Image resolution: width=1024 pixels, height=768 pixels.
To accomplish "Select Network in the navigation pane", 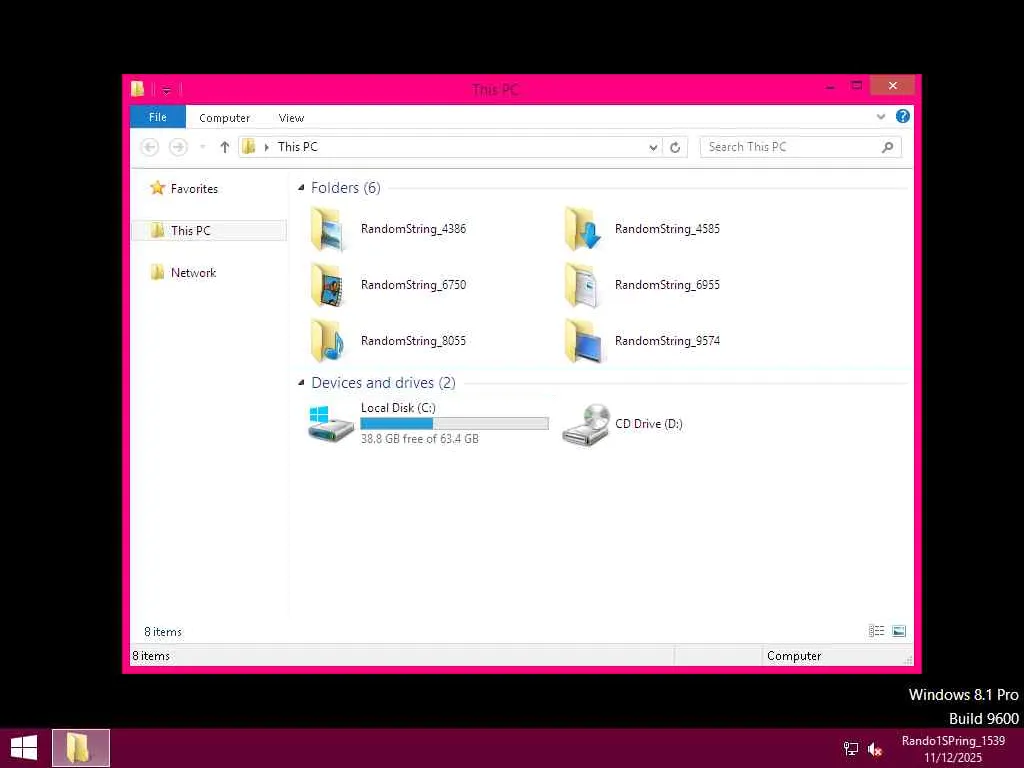I will tap(193, 273).
